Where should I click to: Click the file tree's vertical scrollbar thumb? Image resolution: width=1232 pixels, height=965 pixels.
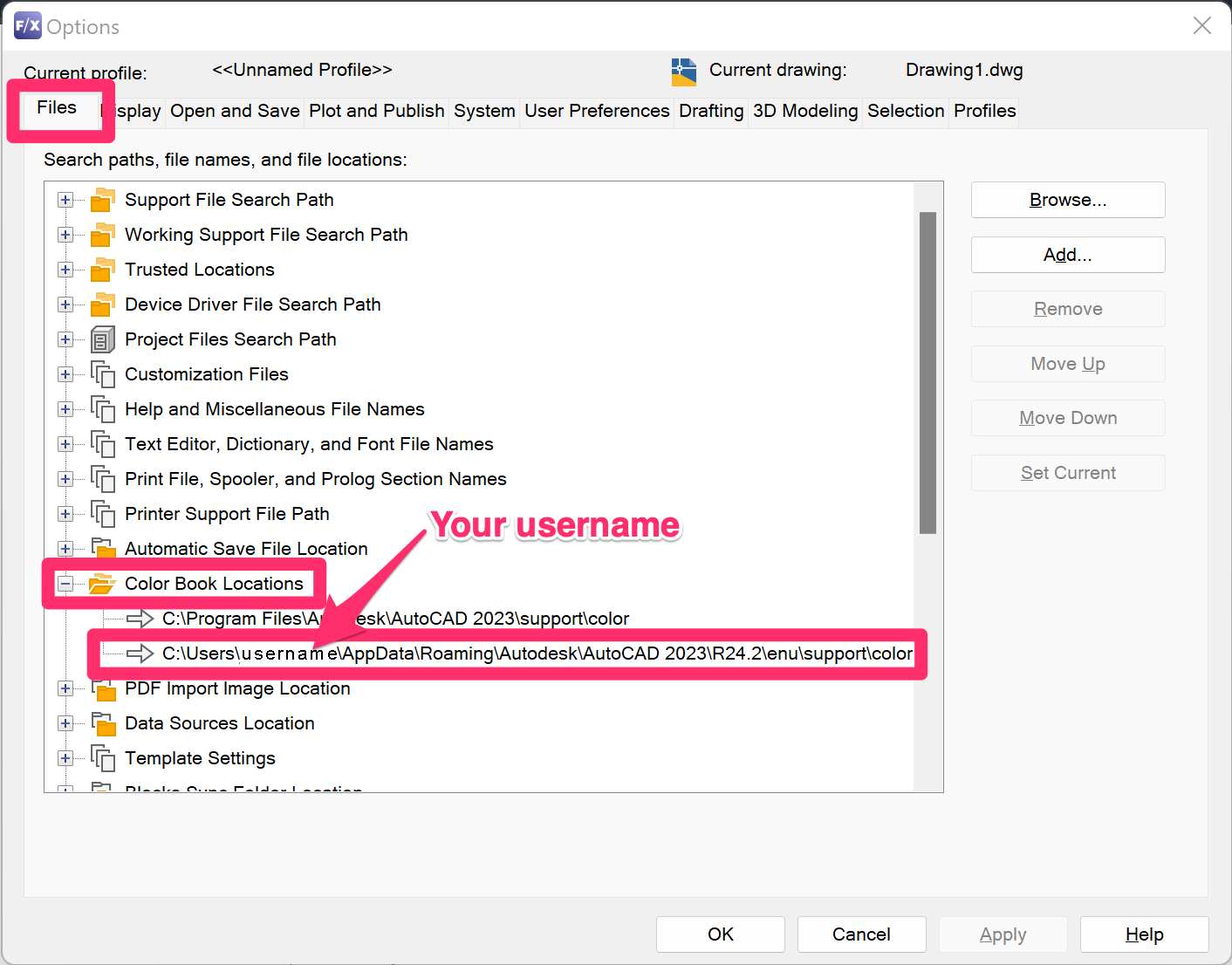pyautogui.click(x=927, y=373)
